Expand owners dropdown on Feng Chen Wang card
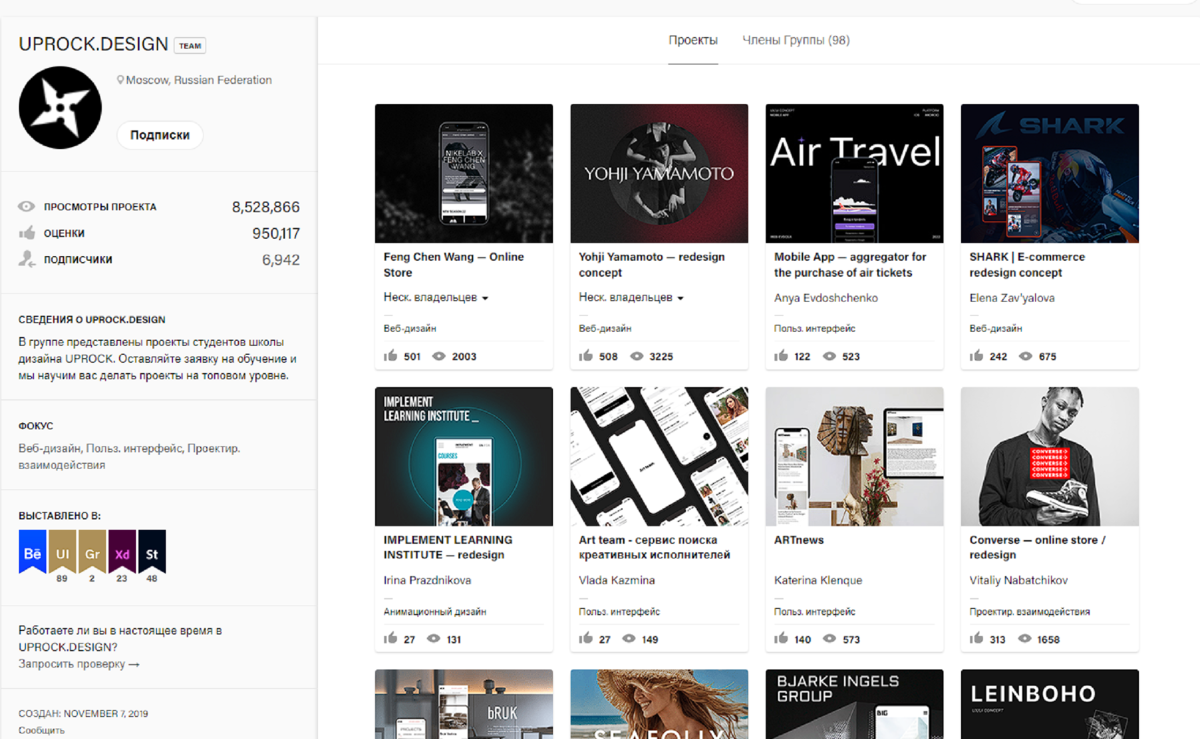The height and width of the screenshot is (739, 1200). 436,298
